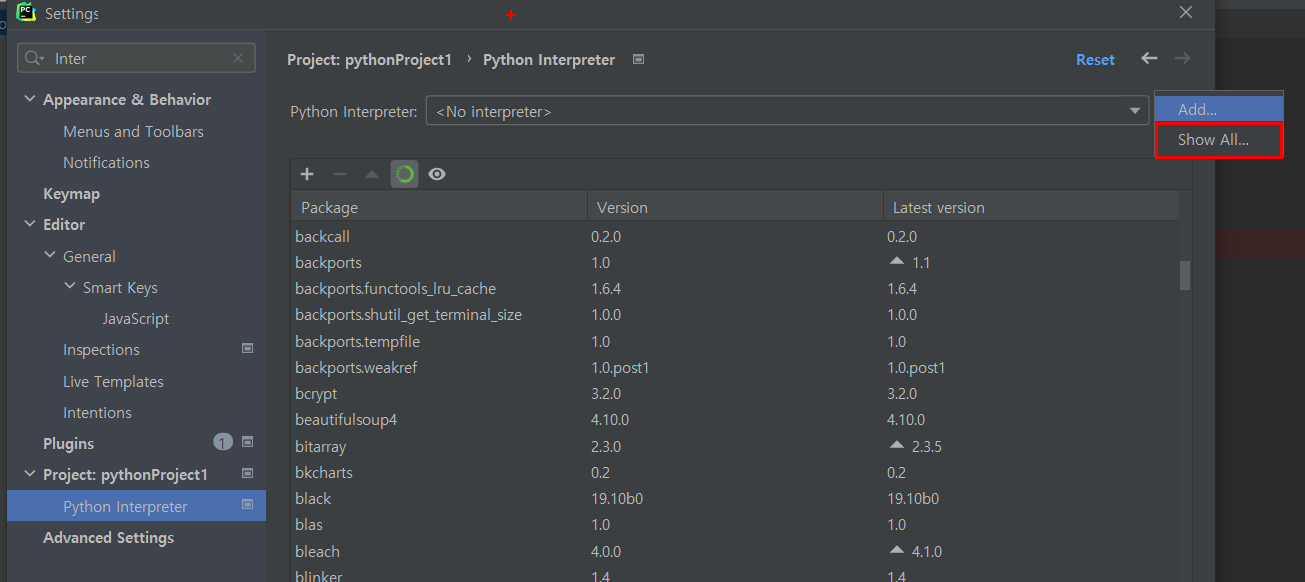Click the upgrade package arrow icon
1305x582 pixels.
tap(372, 174)
